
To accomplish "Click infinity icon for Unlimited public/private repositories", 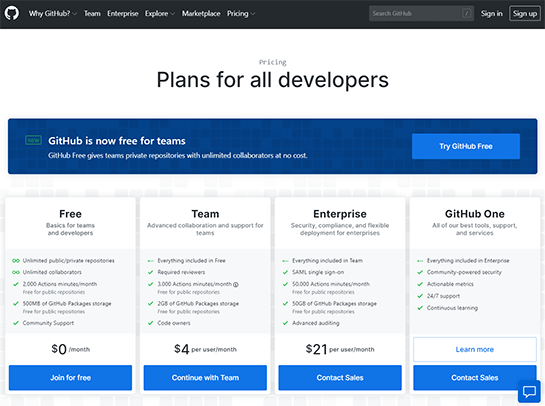I will click(16, 261).
